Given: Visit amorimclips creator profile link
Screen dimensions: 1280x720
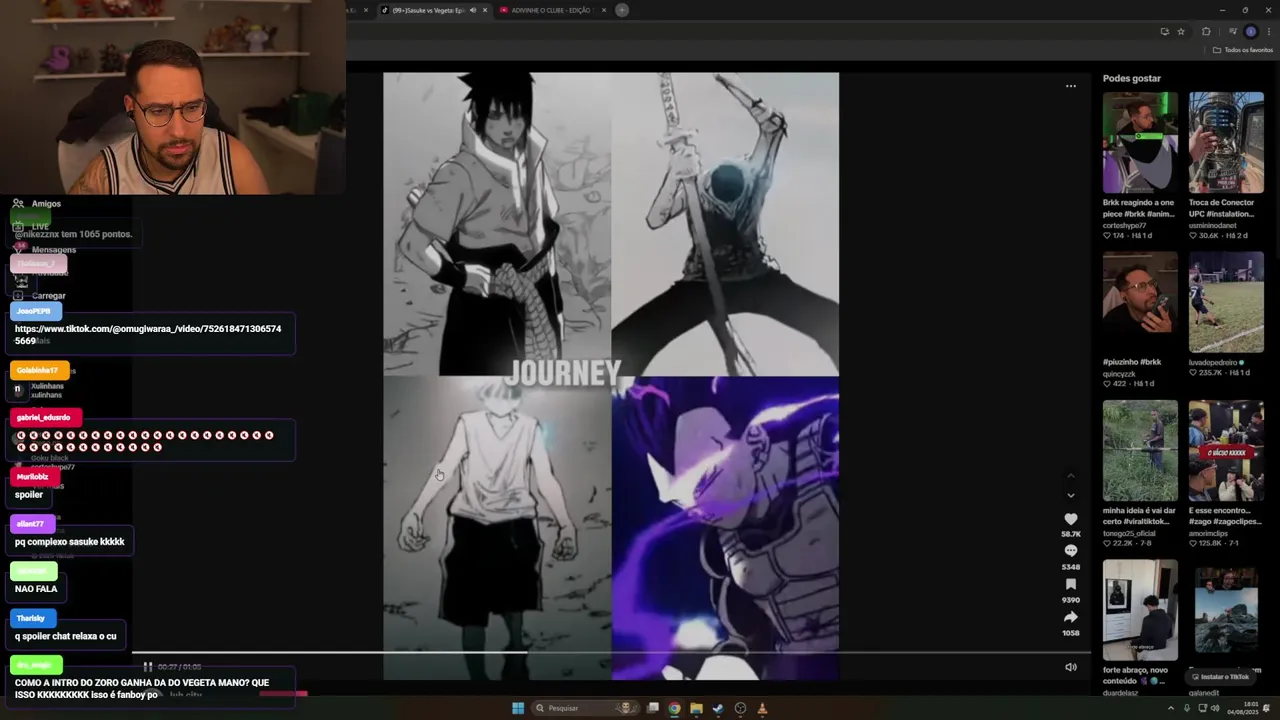Looking at the screenshot, I should (x=1211, y=533).
